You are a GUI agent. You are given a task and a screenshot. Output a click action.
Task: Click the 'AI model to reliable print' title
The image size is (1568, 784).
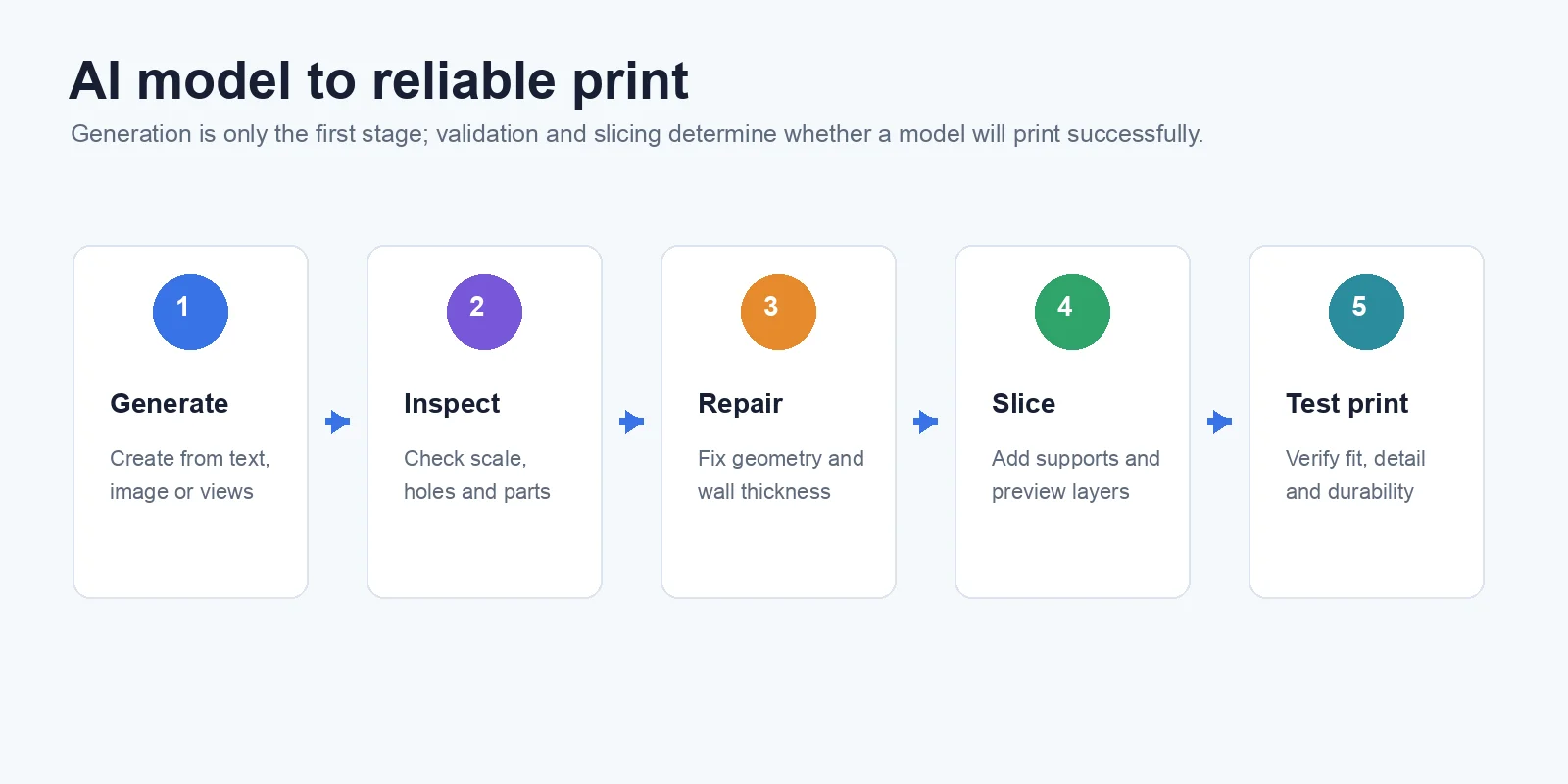point(379,81)
